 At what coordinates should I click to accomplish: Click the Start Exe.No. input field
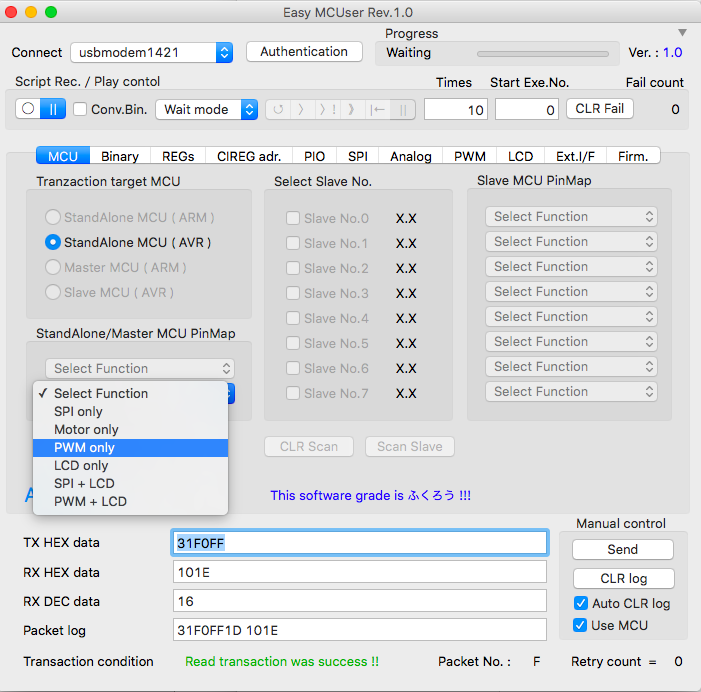527,110
